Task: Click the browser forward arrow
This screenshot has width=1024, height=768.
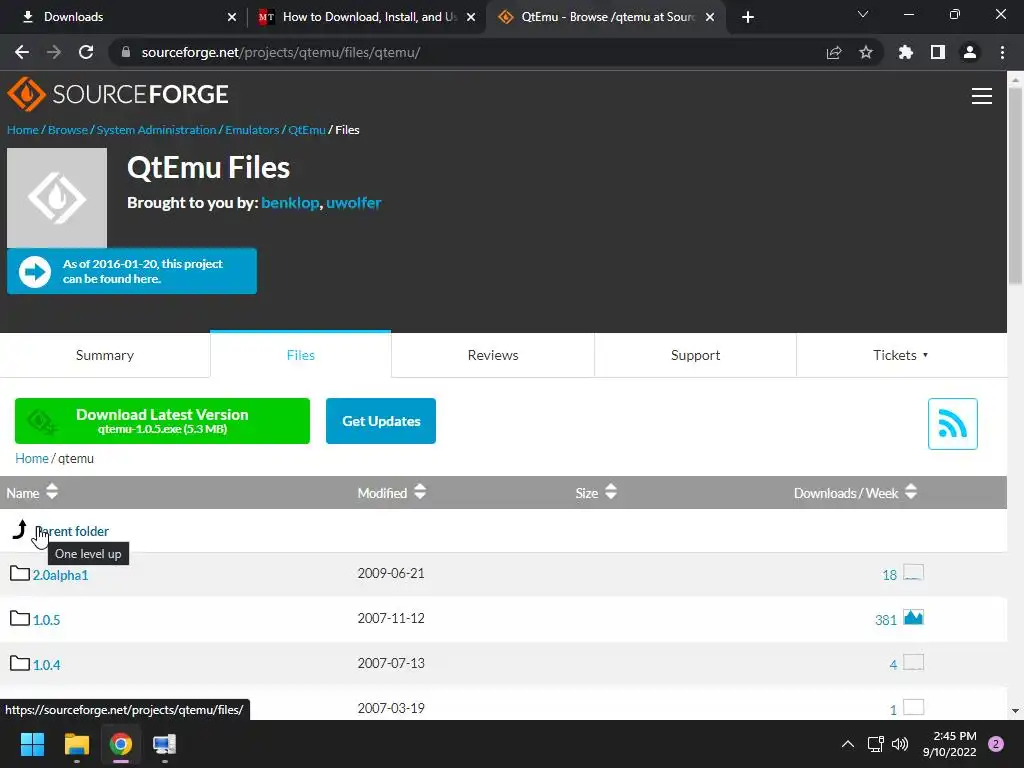Action: click(54, 52)
